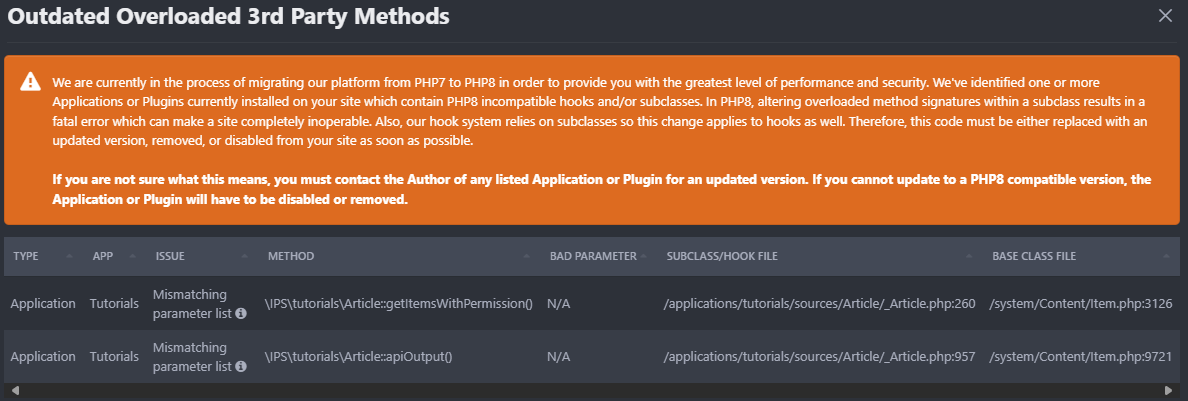The height and width of the screenshot is (401, 1188).
Task: Click the info icon in the apiOutput row
Action: pos(241,366)
